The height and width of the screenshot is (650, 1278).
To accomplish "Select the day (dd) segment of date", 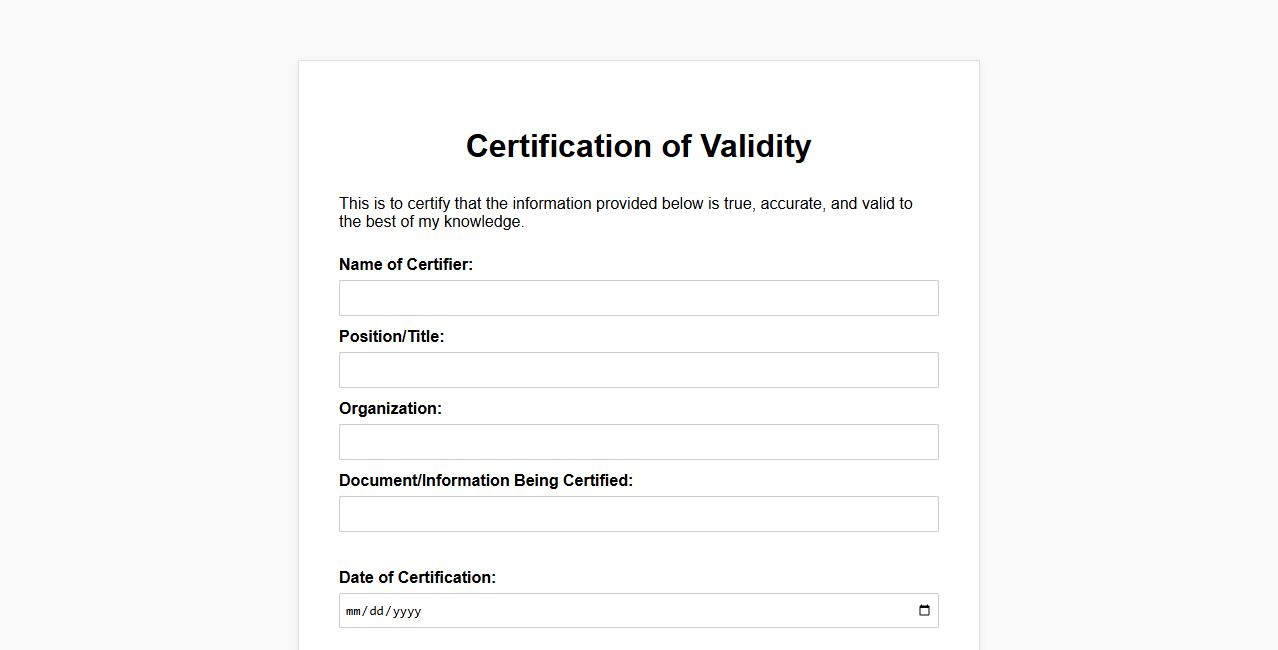I will point(377,611).
